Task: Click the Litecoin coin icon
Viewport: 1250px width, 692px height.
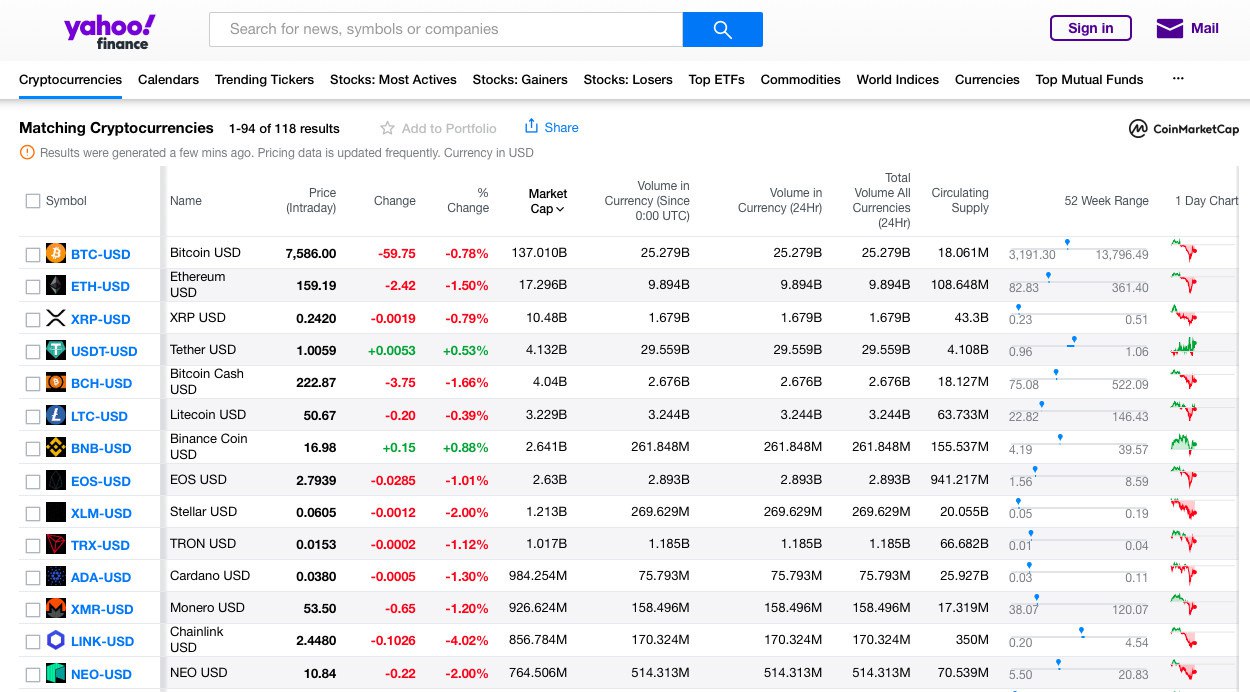Action: click(56, 416)
